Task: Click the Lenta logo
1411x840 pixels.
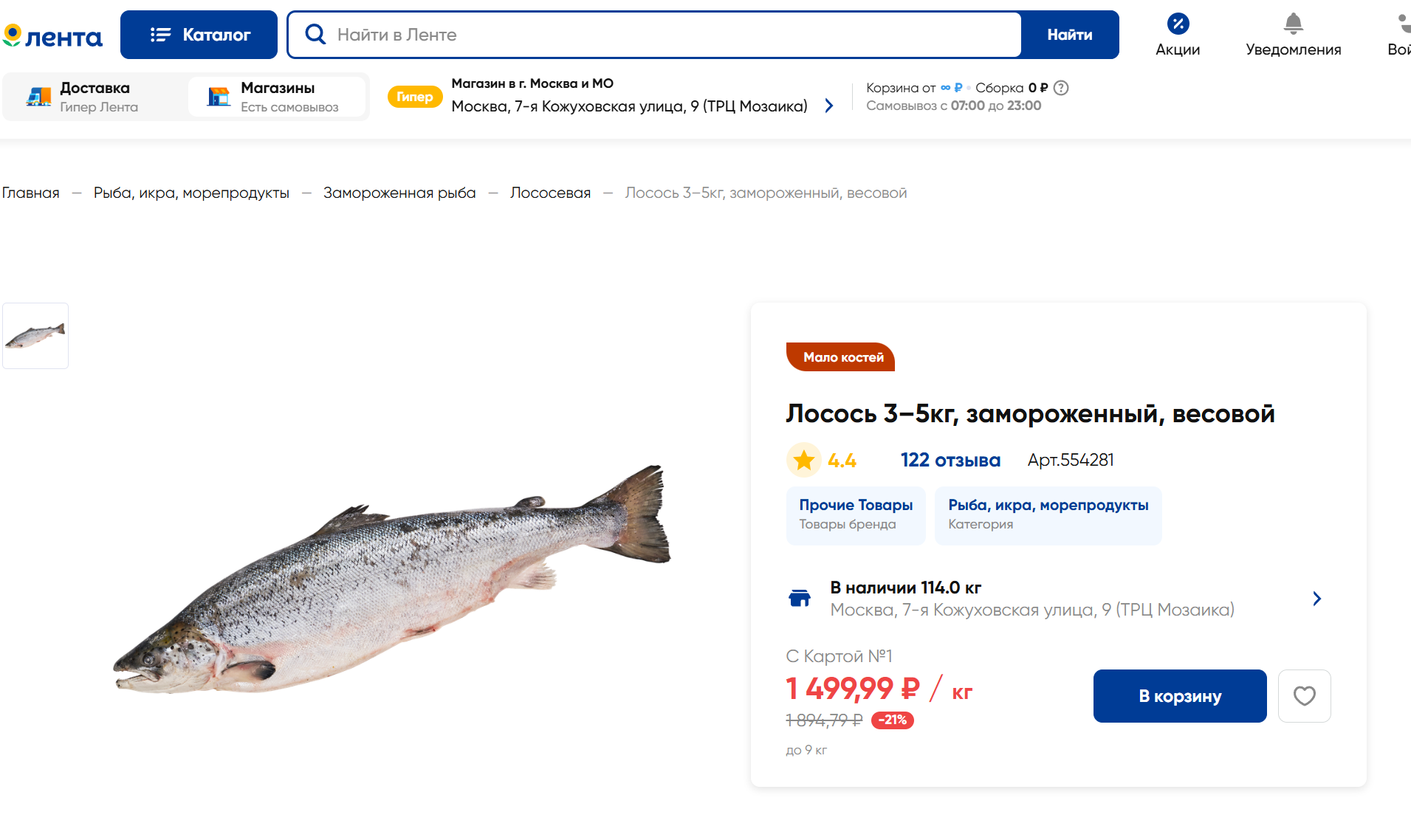Action: click(x=52, y=35)
